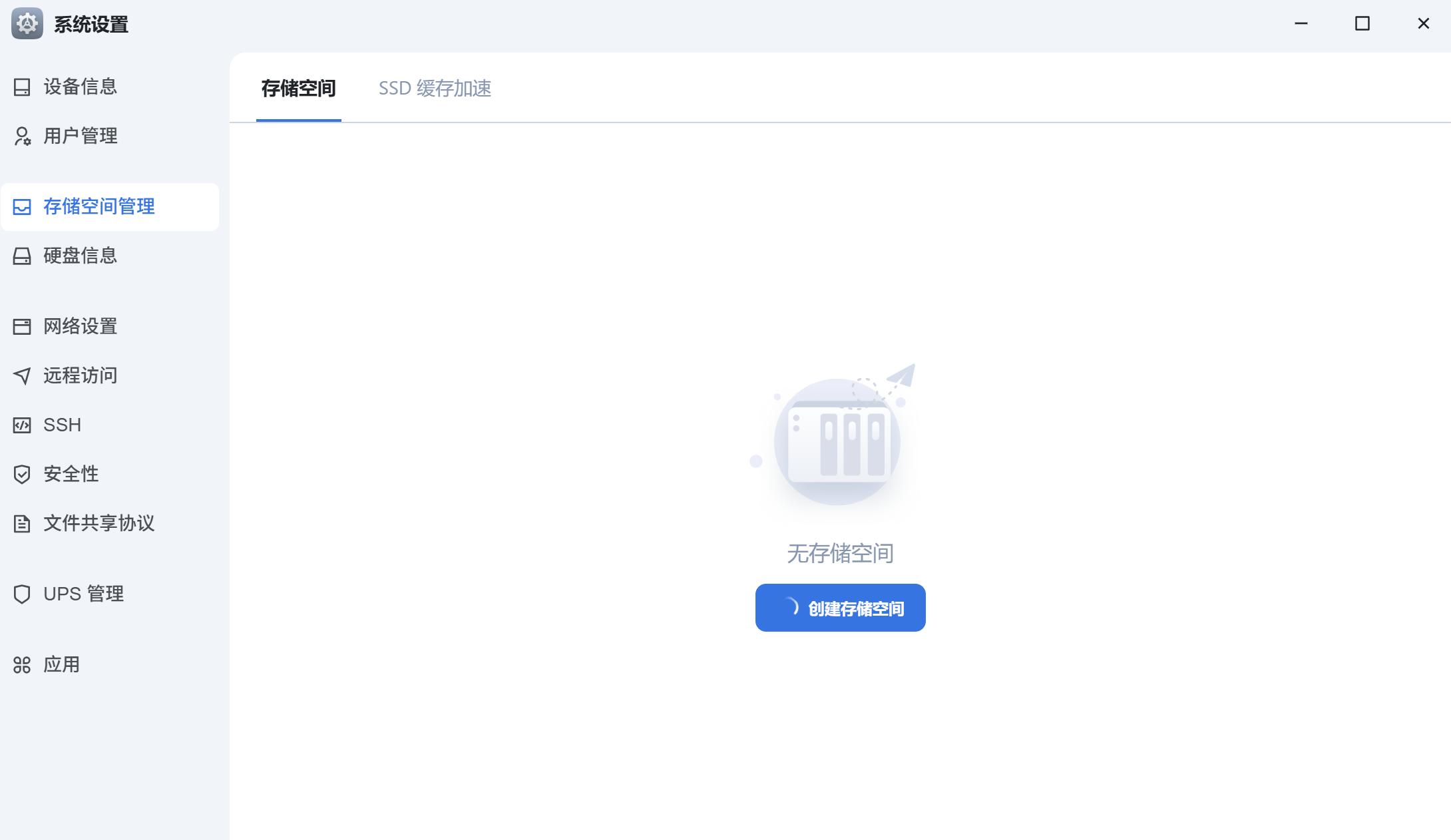Click the file sharing protocol document icon
The height and width of the screenshot is (840, 1451).
pos(22,524)
